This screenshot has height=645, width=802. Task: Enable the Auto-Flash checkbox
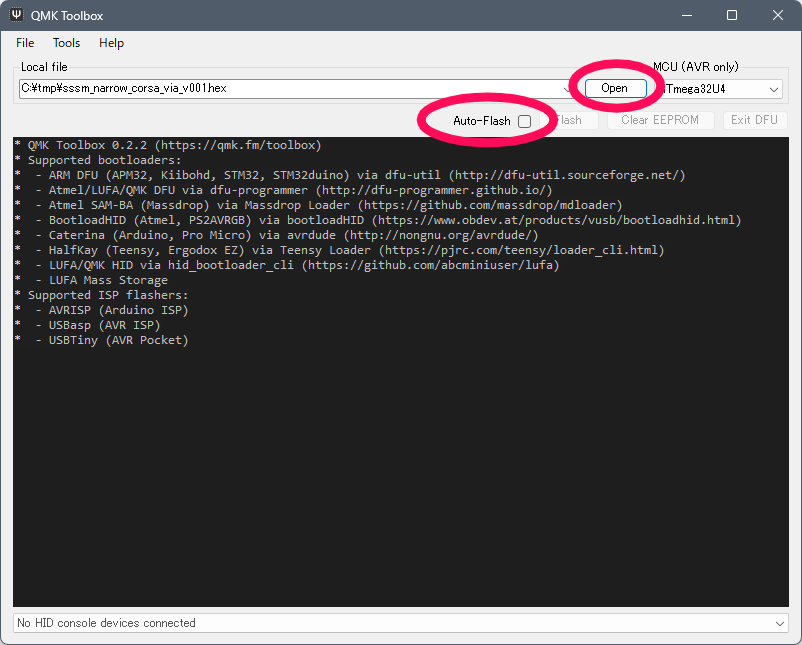[x=524, y=121]
